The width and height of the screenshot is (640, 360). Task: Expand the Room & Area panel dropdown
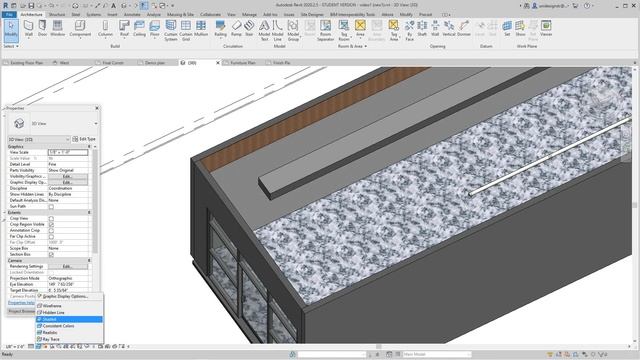click(352, 46)
